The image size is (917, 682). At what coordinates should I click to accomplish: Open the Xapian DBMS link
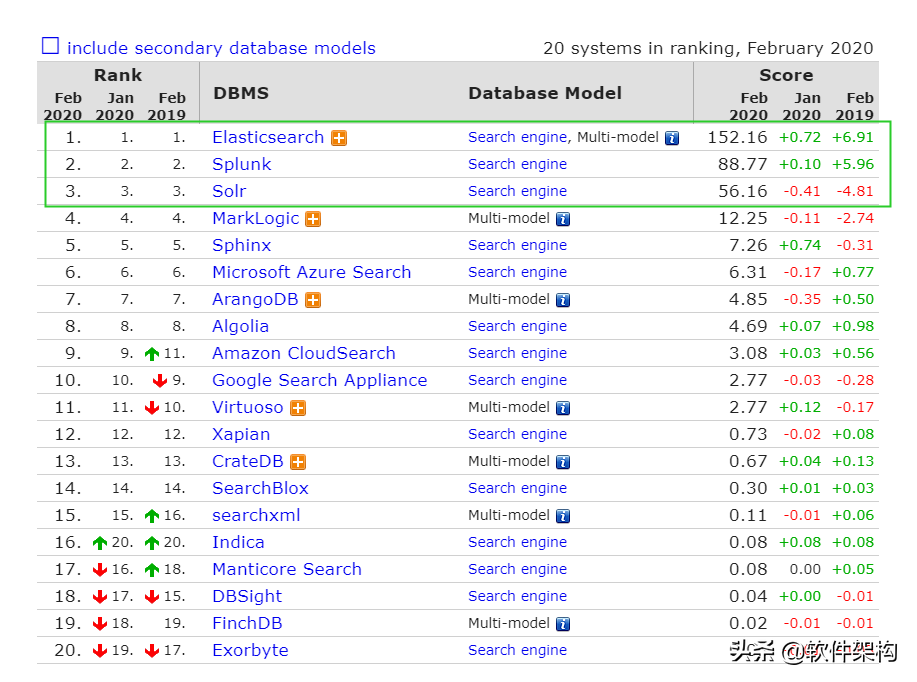(241, 434)
